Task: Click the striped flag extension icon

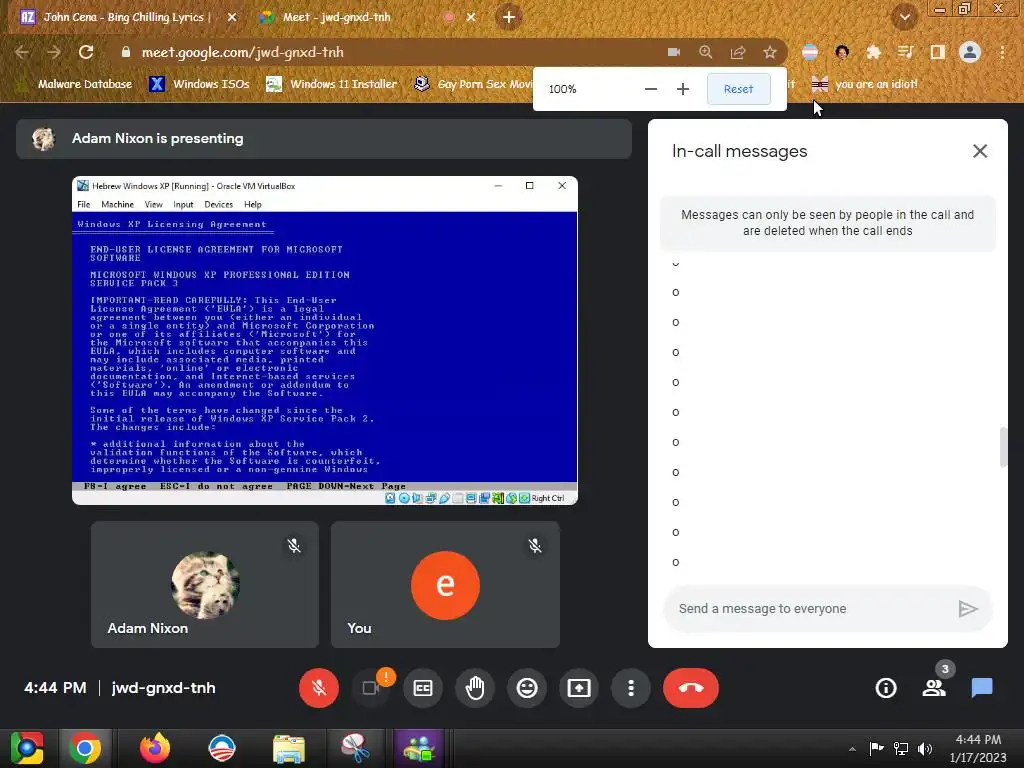Action: (810, 52)
